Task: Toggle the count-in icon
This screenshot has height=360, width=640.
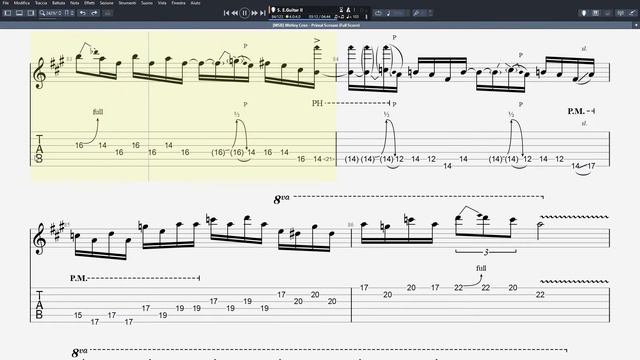Action: pyautogui.click(x=341, y=9)
